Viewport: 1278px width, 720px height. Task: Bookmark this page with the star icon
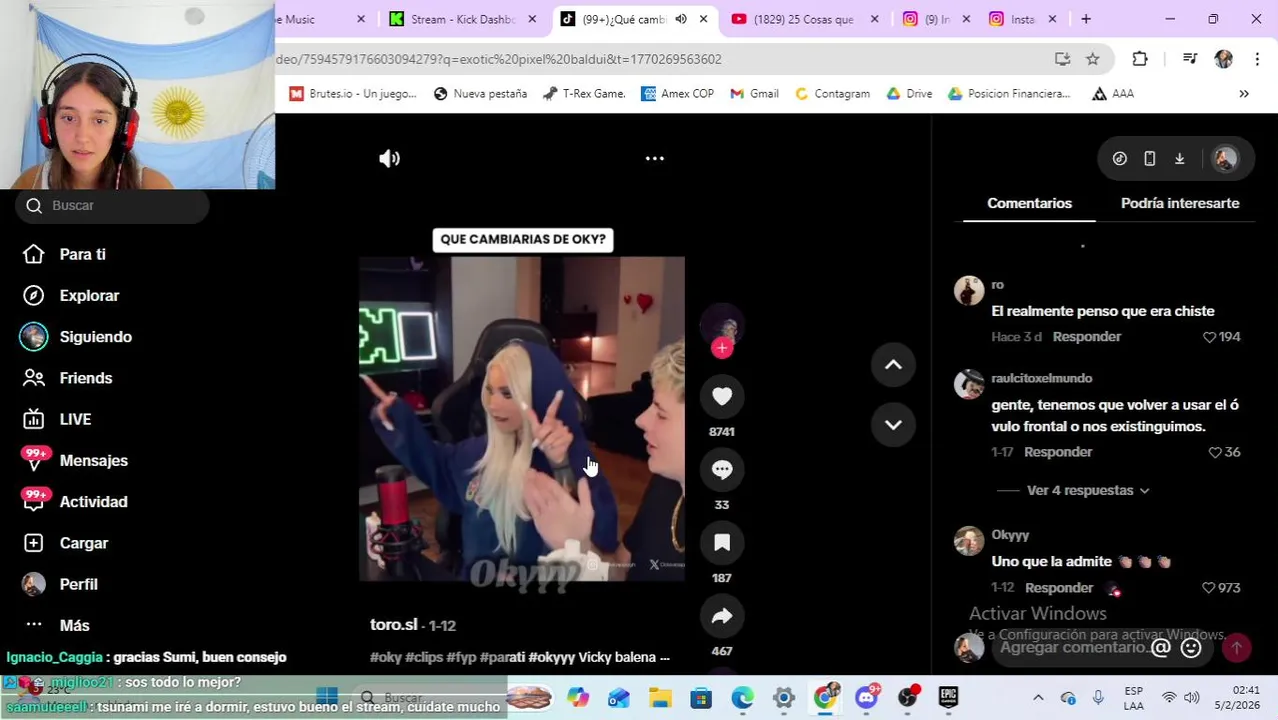(x=1093, y=59)
